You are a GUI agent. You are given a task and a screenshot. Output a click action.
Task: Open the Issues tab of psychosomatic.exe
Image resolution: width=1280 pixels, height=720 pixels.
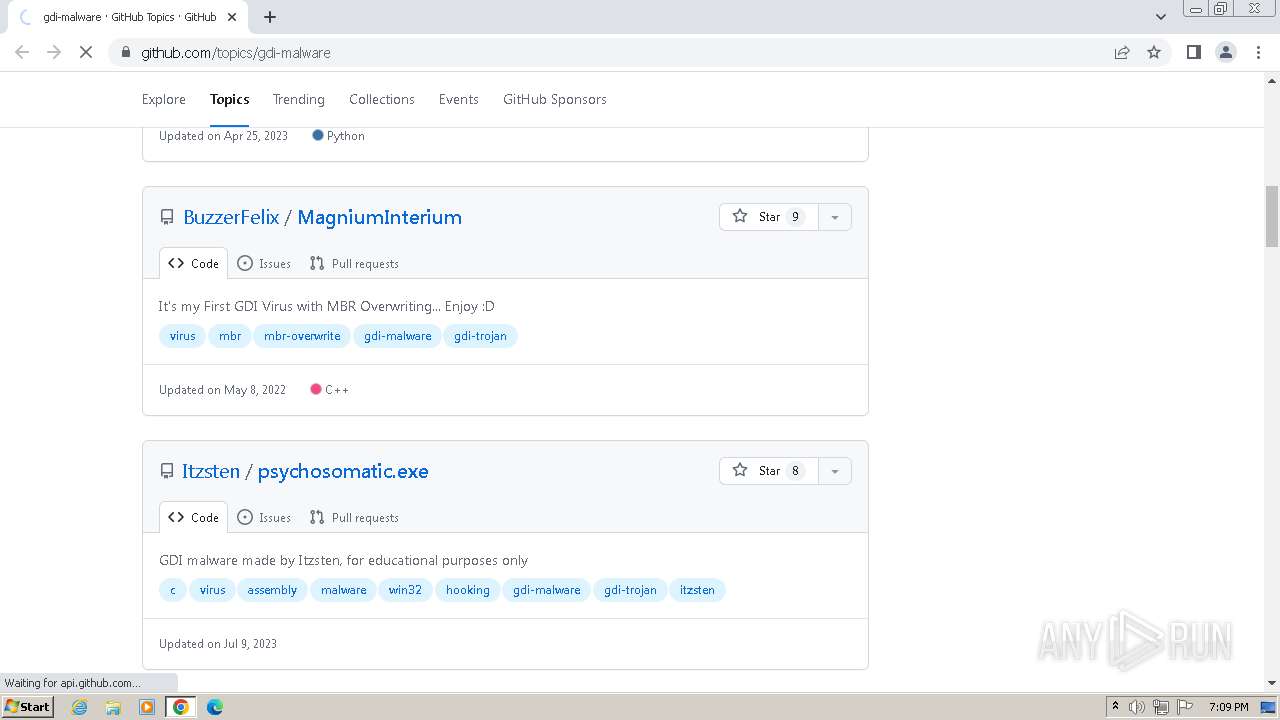click(x=264, y=517)
